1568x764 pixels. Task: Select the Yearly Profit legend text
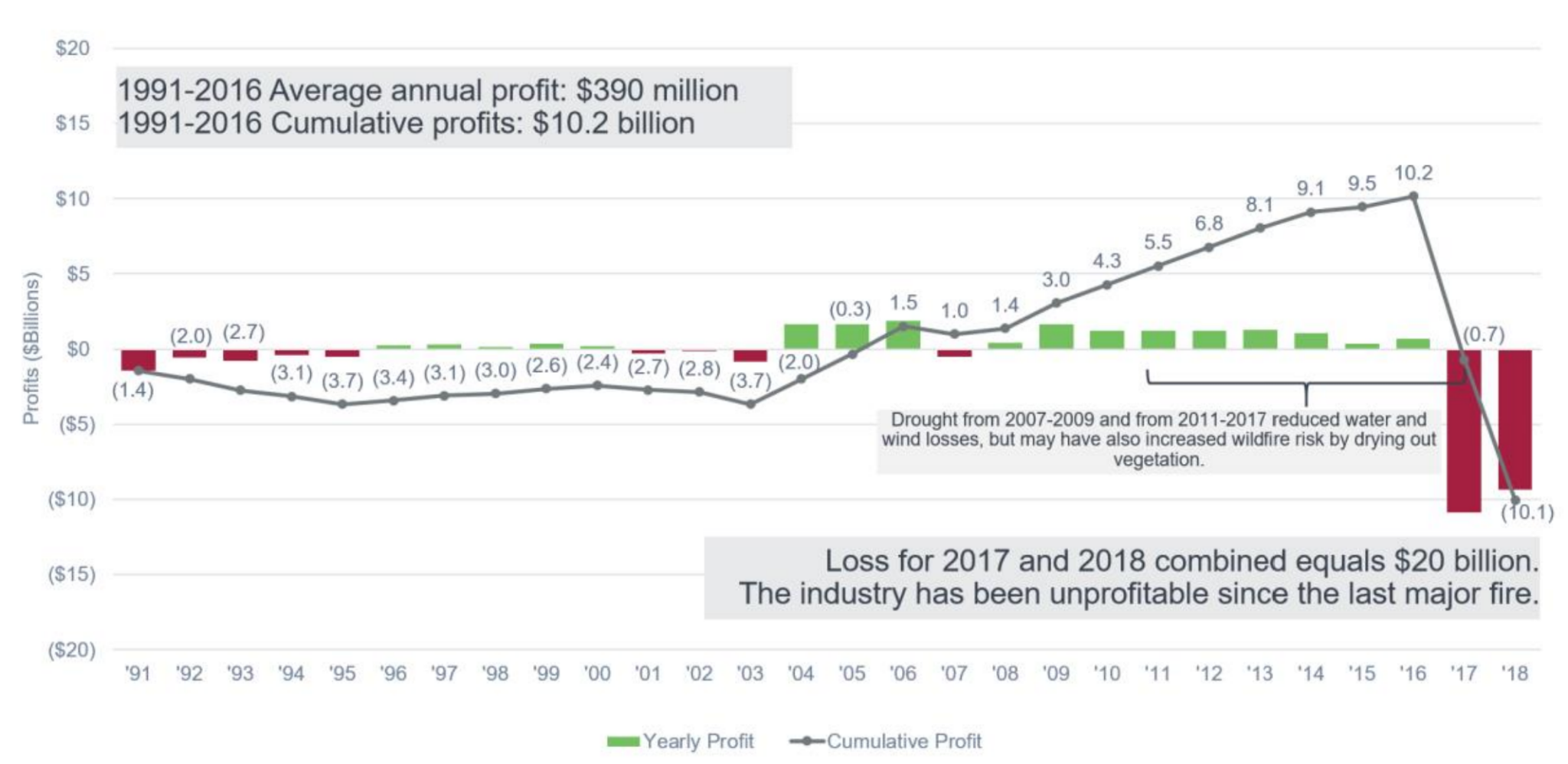(x=698, y=741)
